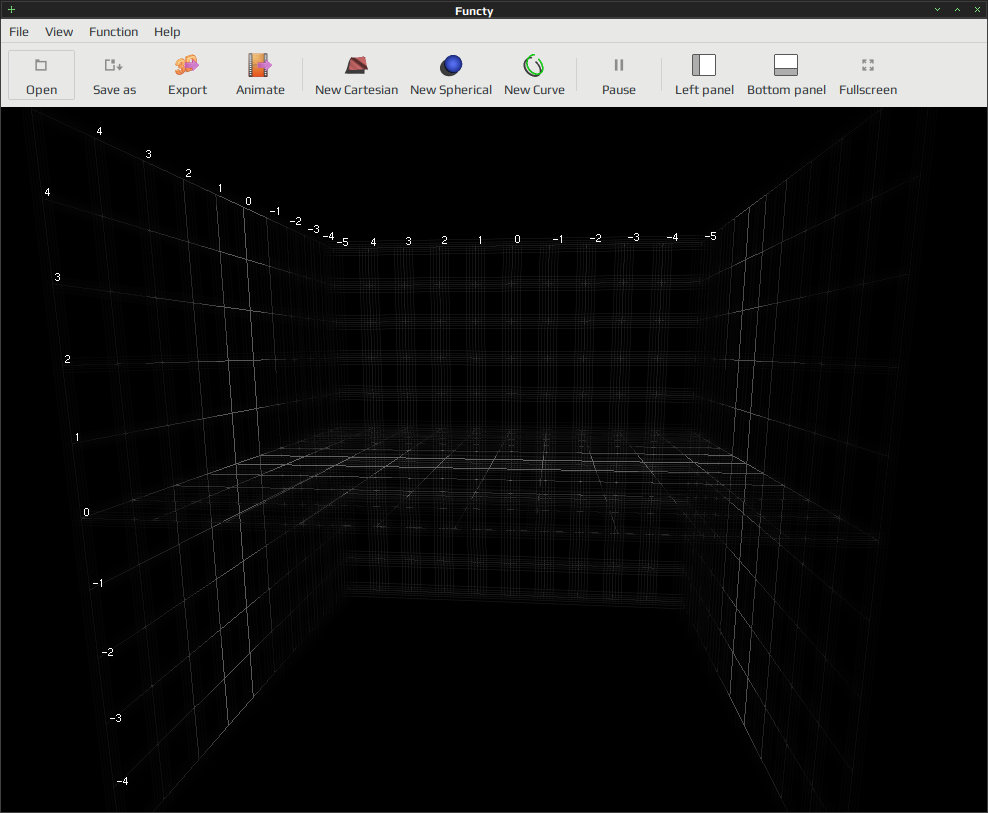Click the green plus icon in title bar
988x813 pixels.
(11, 9)
